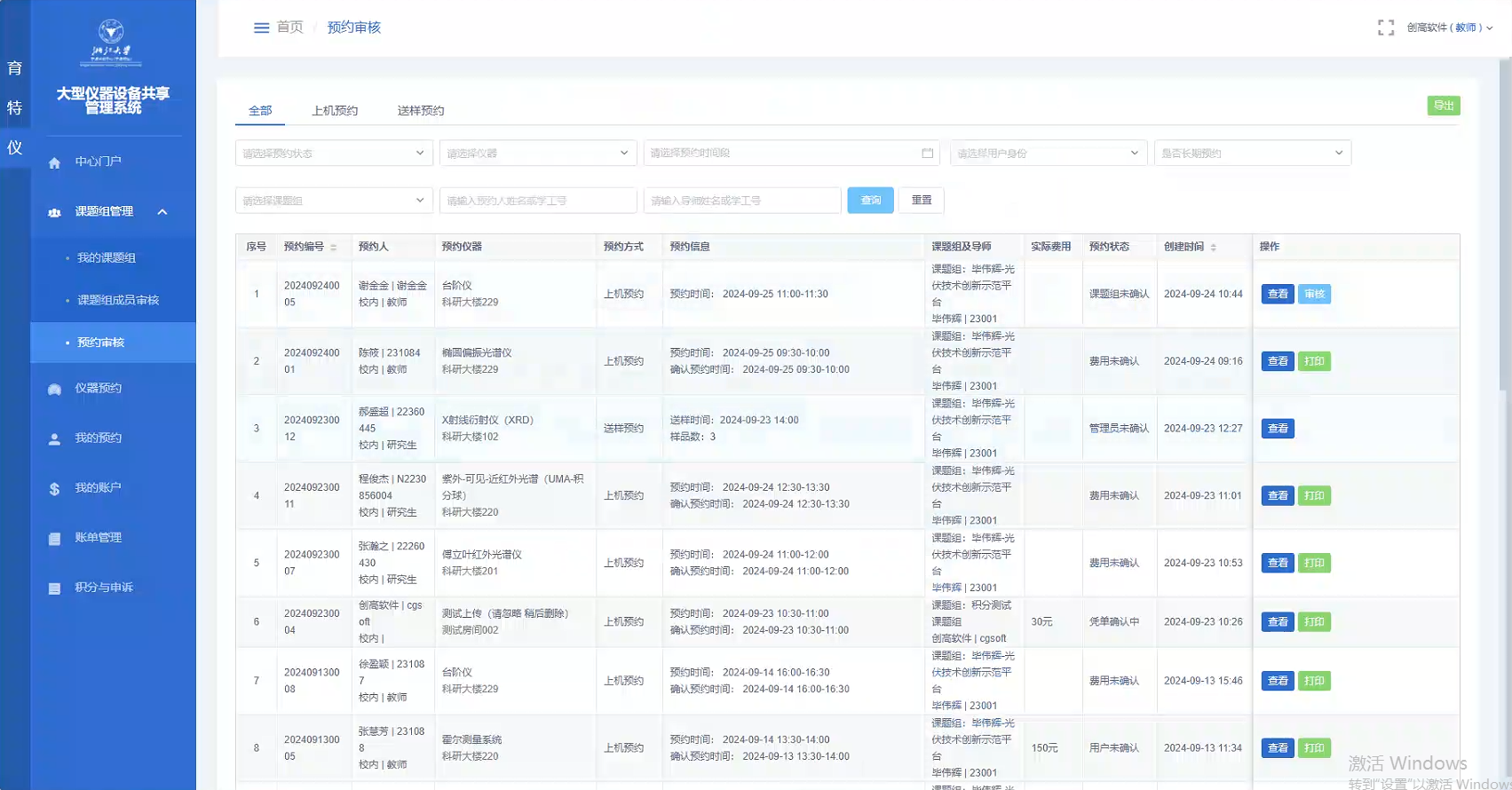
Task: Click the university logo in sidebar
Action: 111,42
